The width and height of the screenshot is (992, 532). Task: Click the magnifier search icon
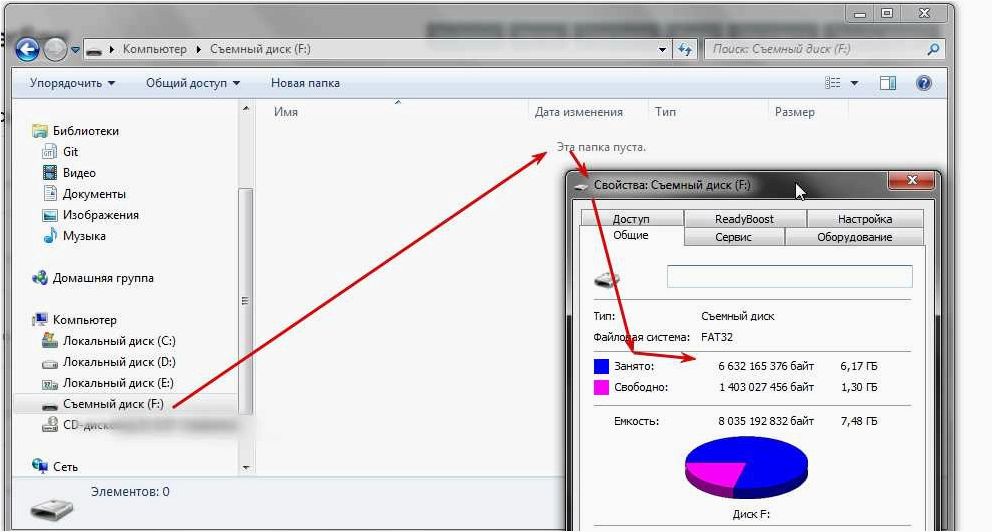tap(933, 49)
